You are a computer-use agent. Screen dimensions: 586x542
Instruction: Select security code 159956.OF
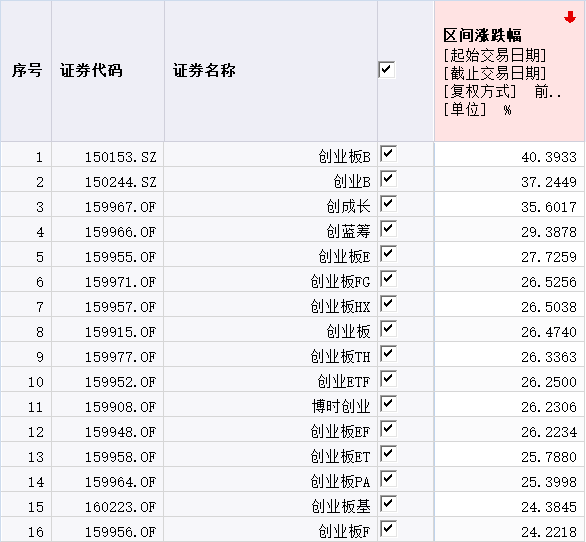pos(120,532)
